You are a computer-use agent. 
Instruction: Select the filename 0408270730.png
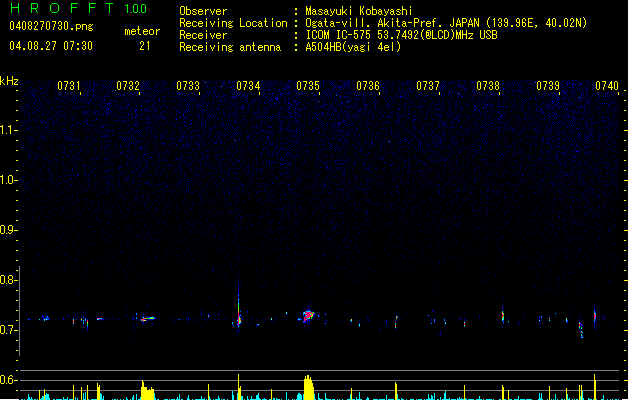tap(51, 26)
